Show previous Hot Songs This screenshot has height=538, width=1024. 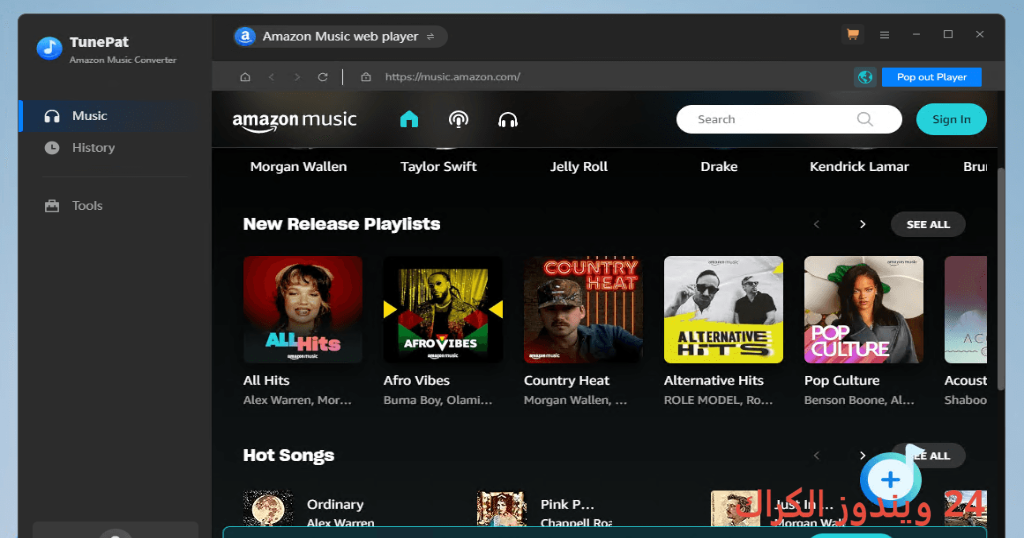click(x=816, y=456)
